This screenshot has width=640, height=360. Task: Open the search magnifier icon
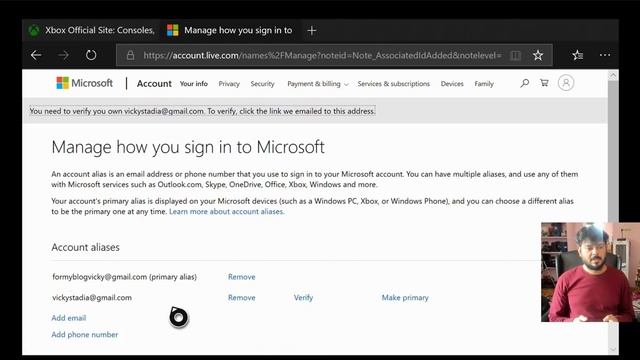coord(524,83)
